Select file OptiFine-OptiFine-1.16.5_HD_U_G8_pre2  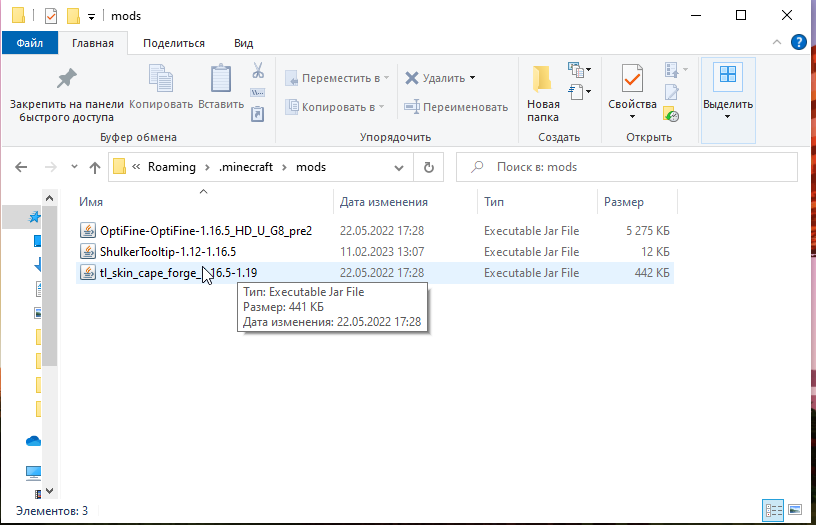coord(206,231)
